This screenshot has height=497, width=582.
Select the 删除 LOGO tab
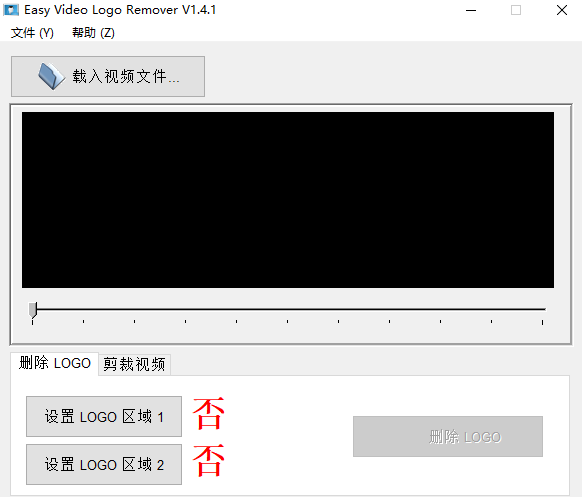[x=55, y=363]
